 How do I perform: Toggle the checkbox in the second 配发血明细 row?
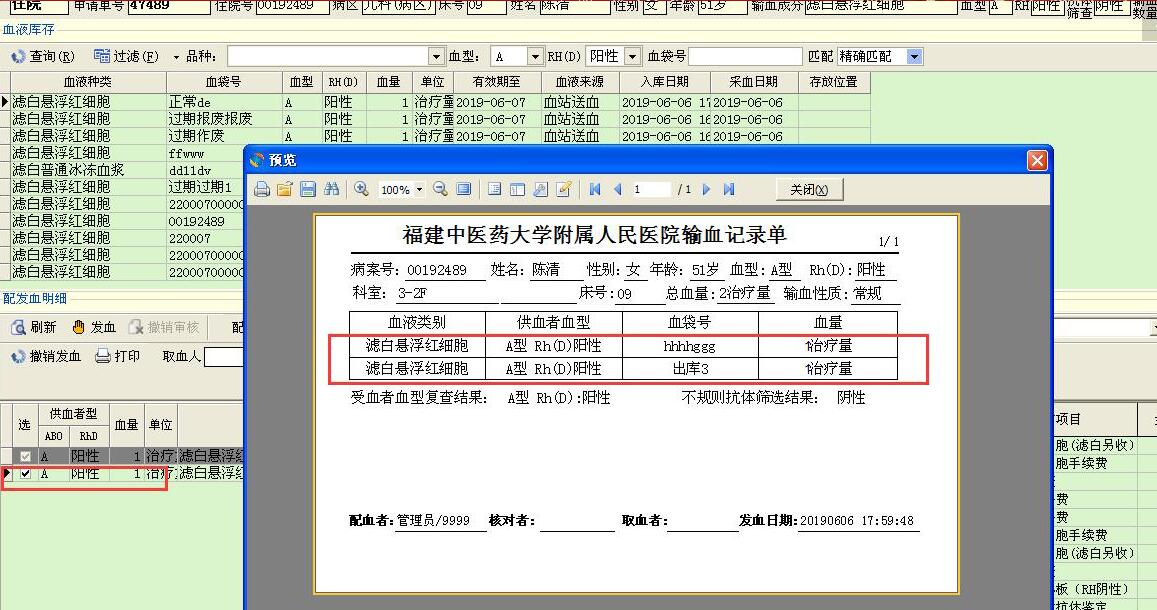(x=25, y=474)
